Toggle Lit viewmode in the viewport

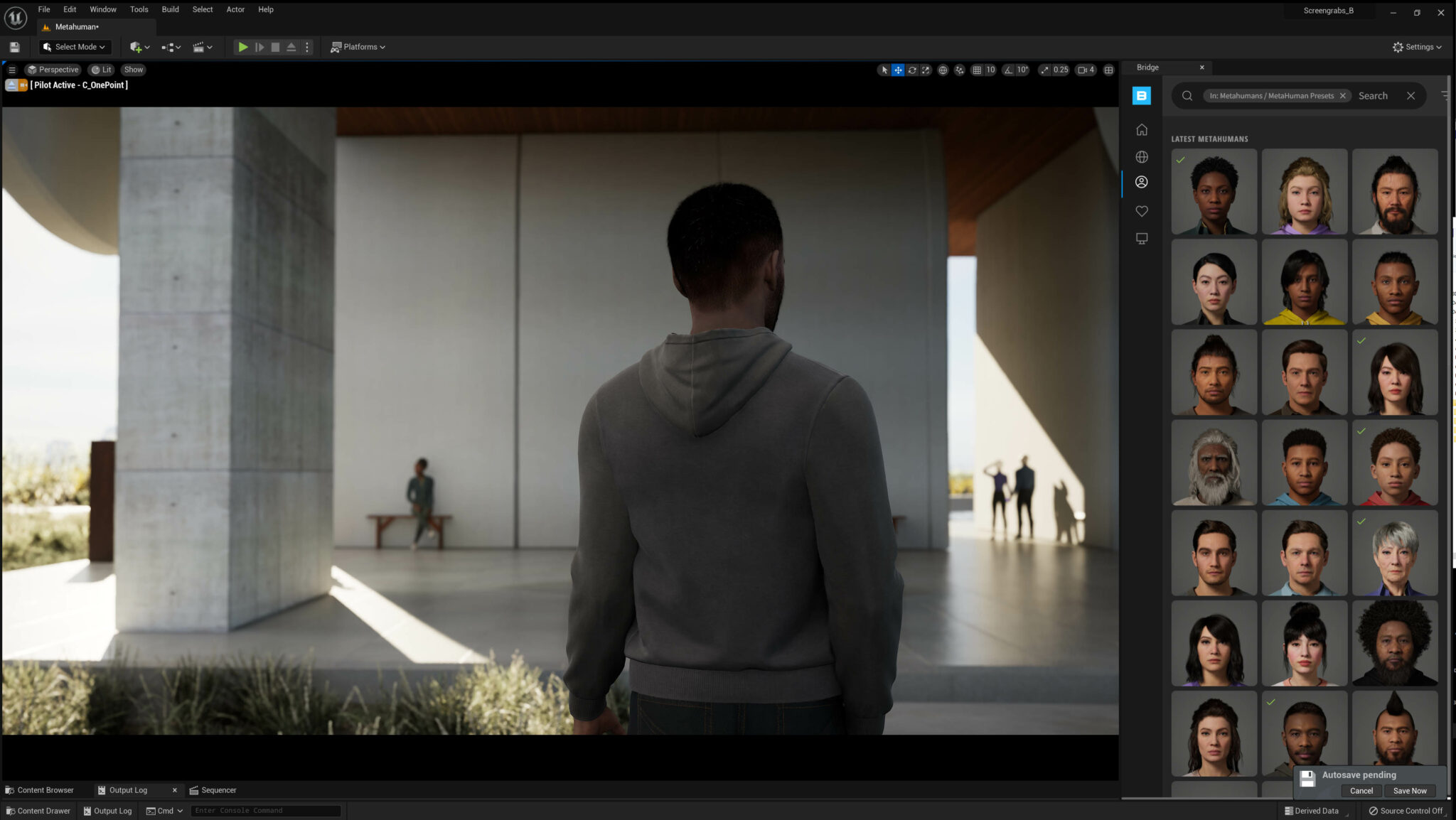[x=102, y=70]
